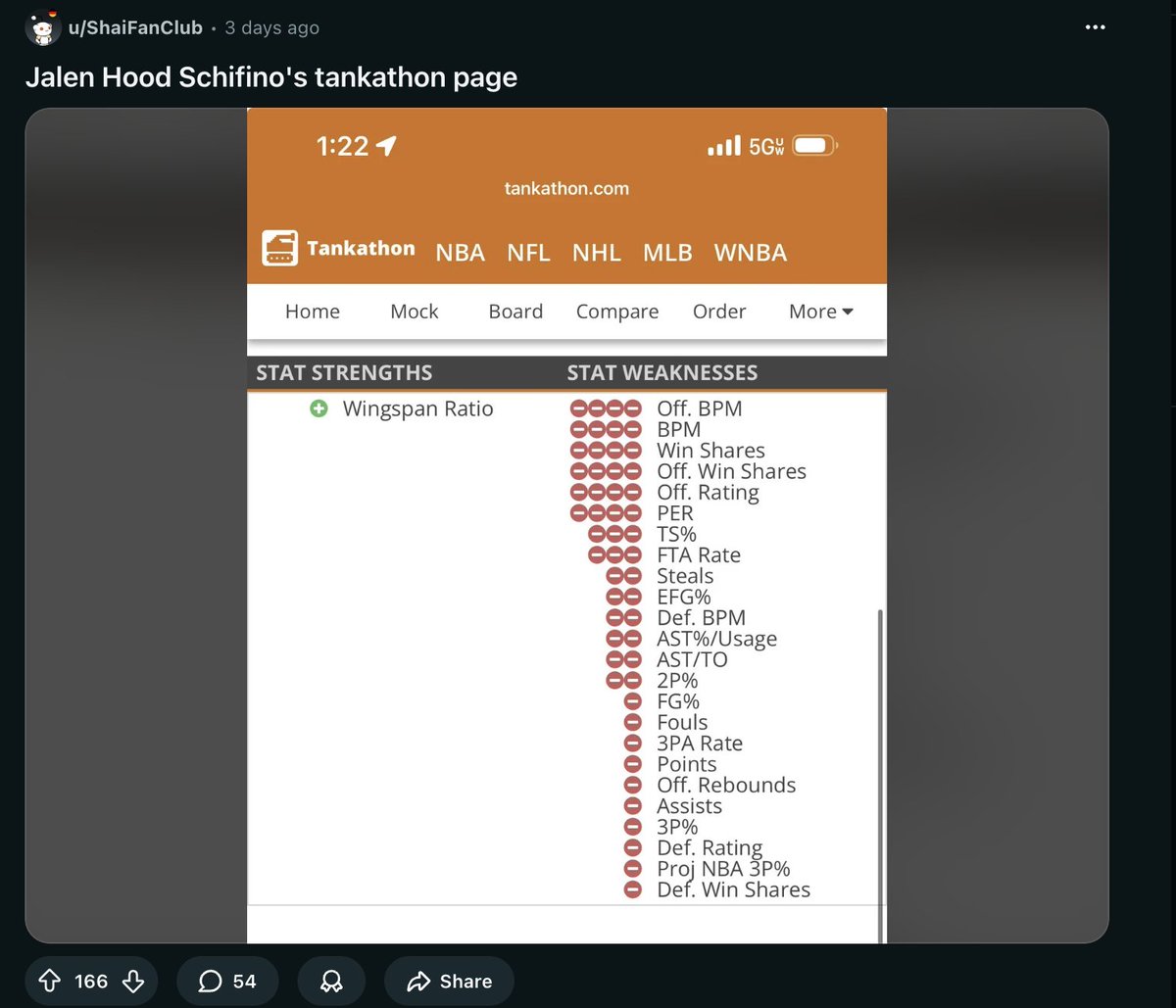Click the minus icon beside Fouls
This screenshot has height=1008, width=1176.
pos(632,723)
